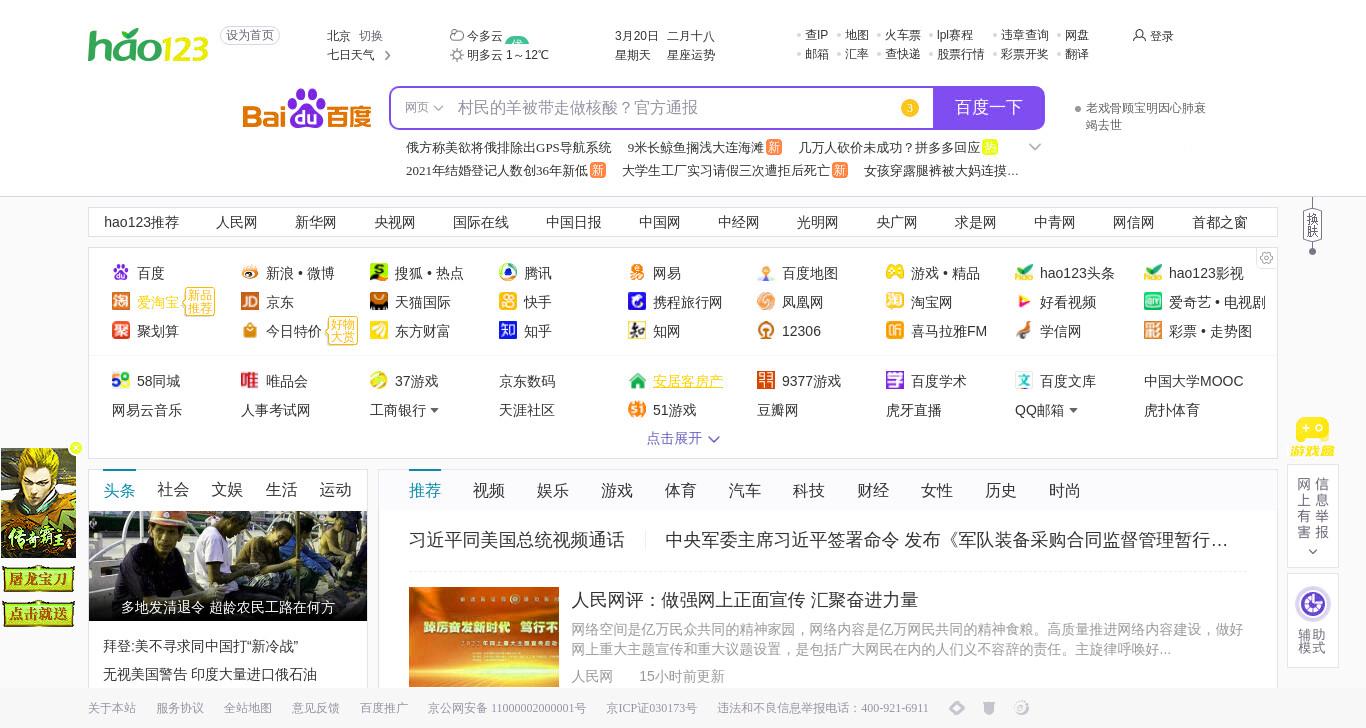
Task: Open the 网页 search type dropdown
Action: click(x=424, y=108)
